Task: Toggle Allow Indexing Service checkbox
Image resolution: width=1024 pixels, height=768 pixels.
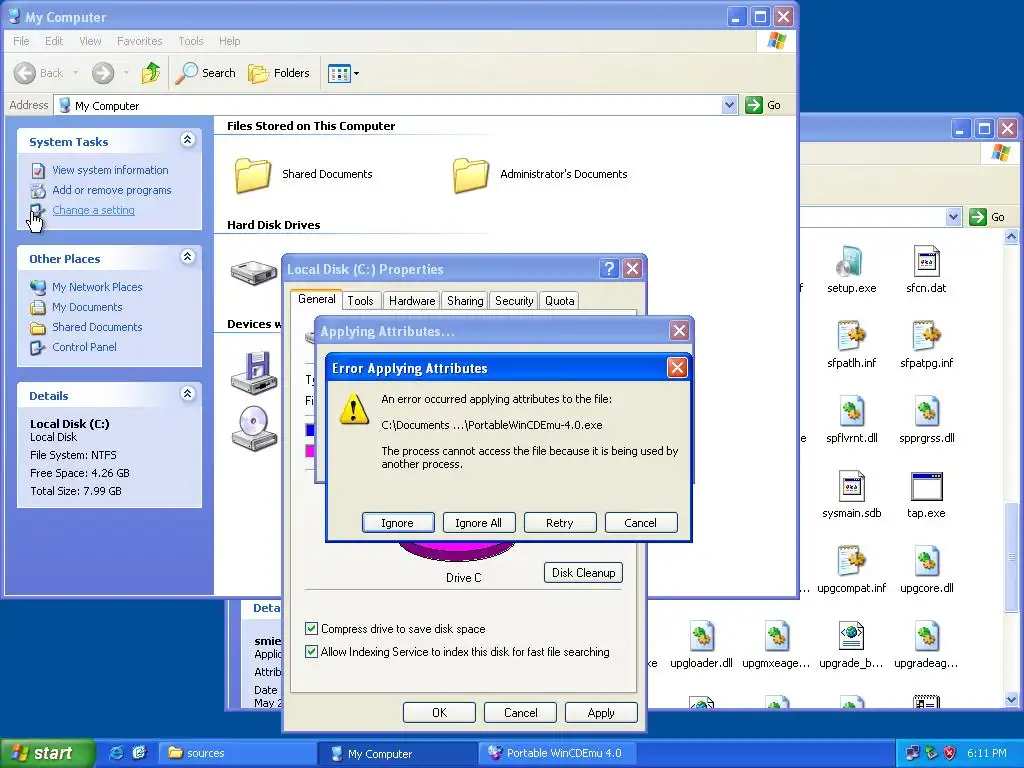Action: (312, 652)
